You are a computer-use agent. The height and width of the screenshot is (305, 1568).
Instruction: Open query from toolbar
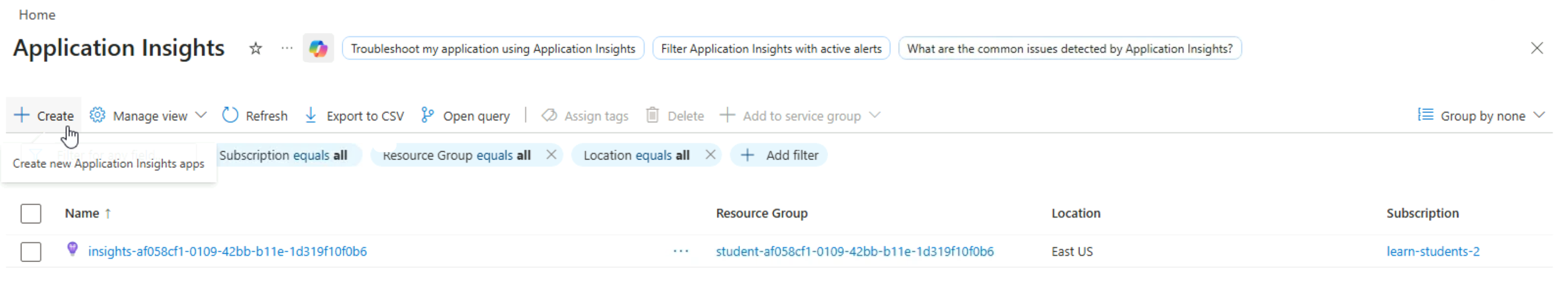point(466,115)
